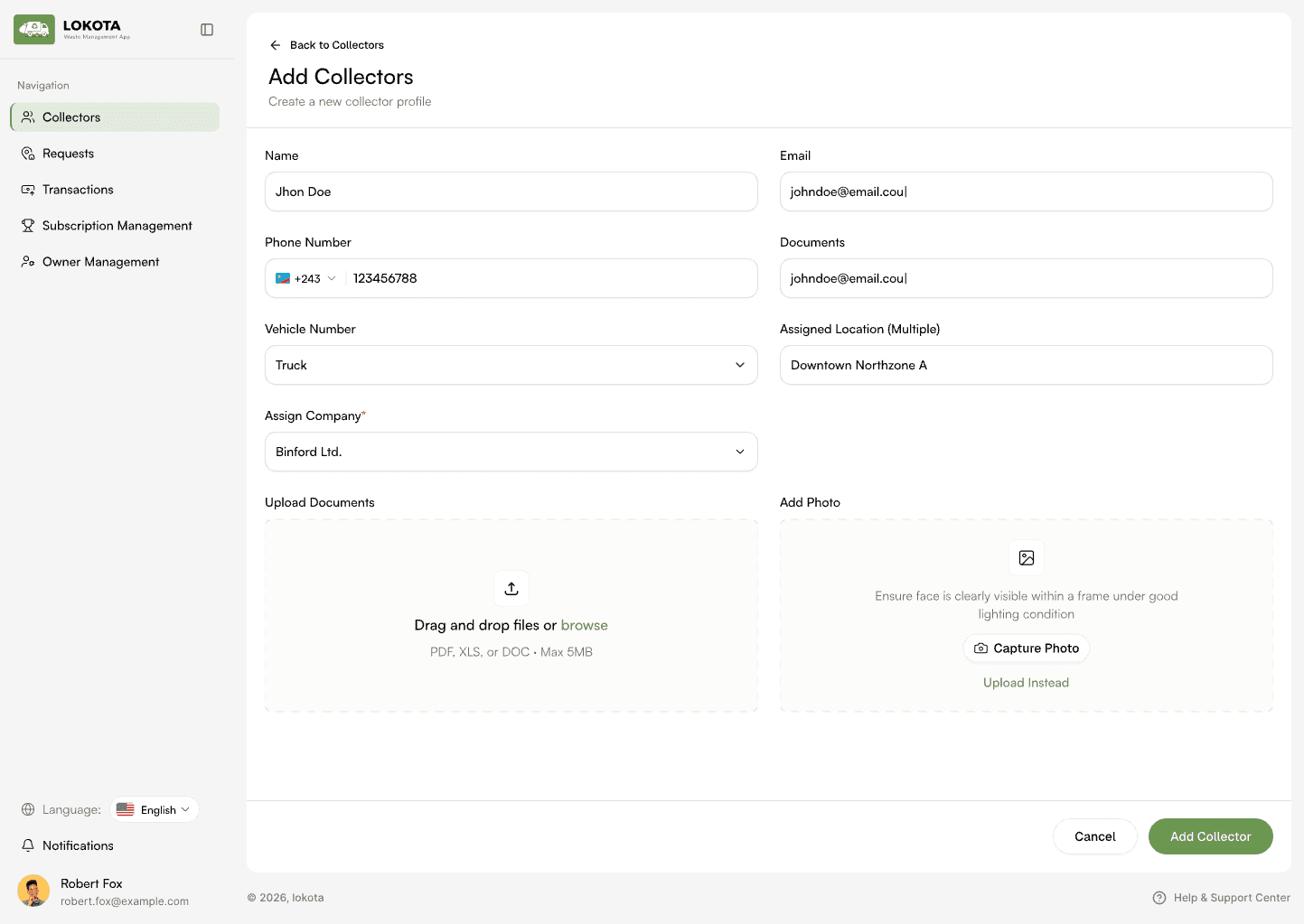Viewport: 1304px width, 924px height.
Task: Click the Requests sidebar icon
Action: tap(28, 154)
